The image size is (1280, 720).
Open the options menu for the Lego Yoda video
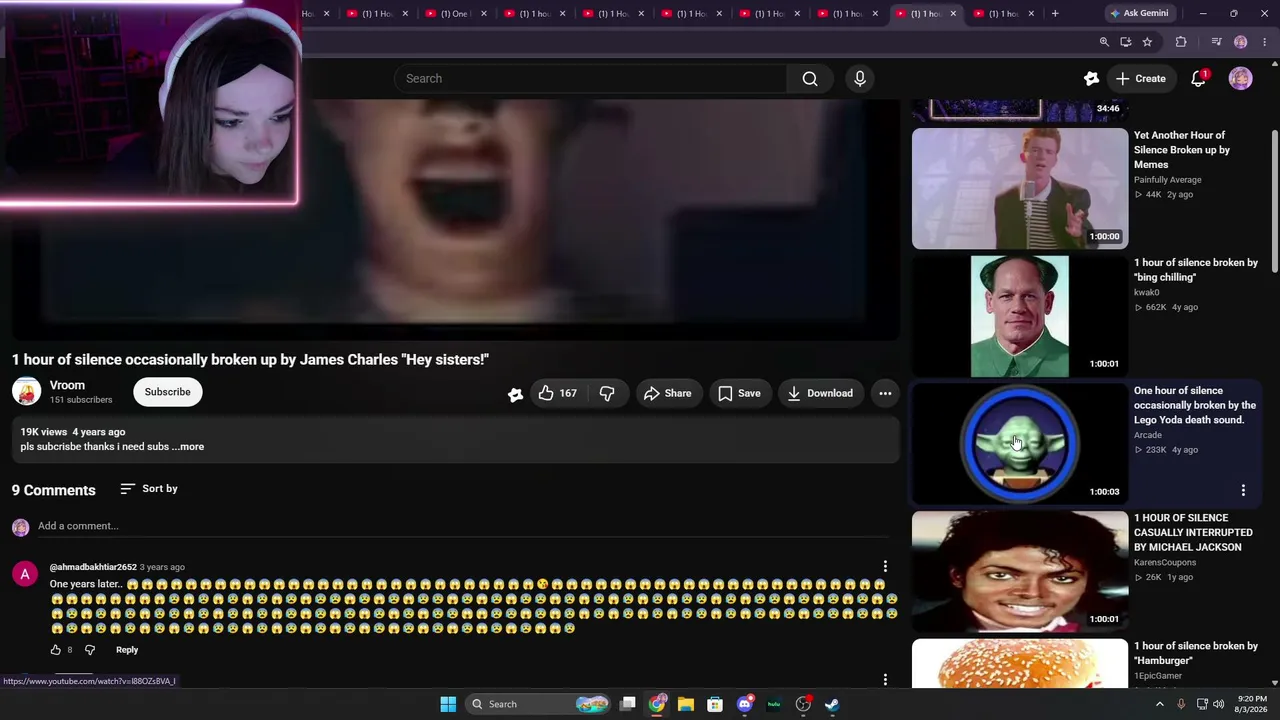coord(1243,491)
